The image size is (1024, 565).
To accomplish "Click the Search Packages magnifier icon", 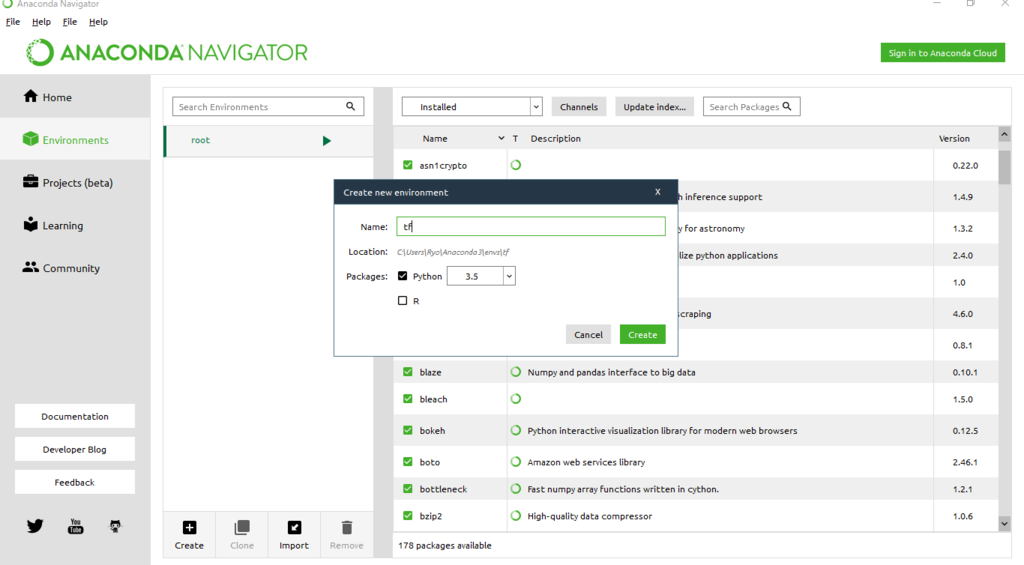I will [x=787, y=106].
